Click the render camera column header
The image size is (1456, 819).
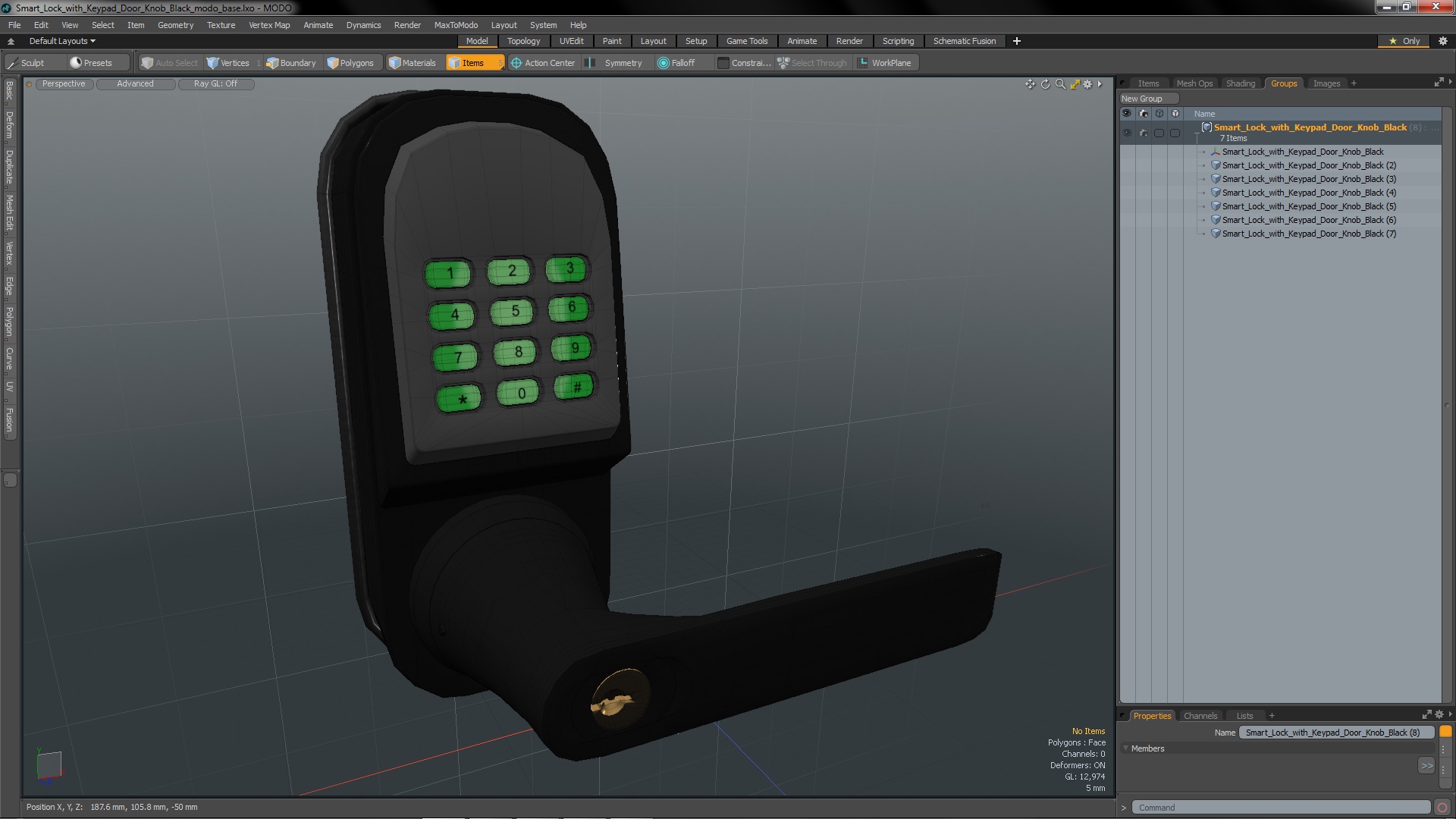pyautogui.click(x=1143, y=114)
